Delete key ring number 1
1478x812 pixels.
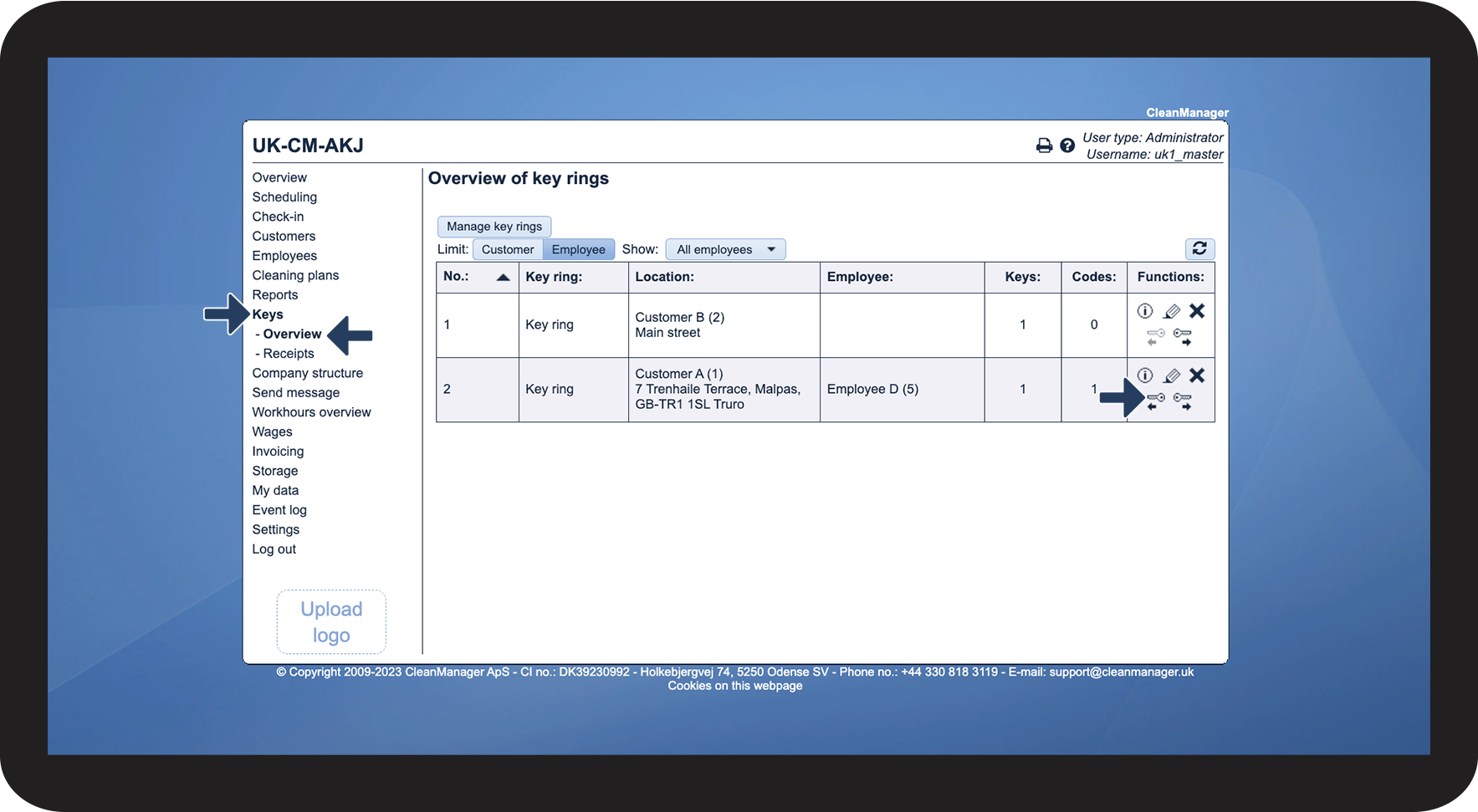1197,311
